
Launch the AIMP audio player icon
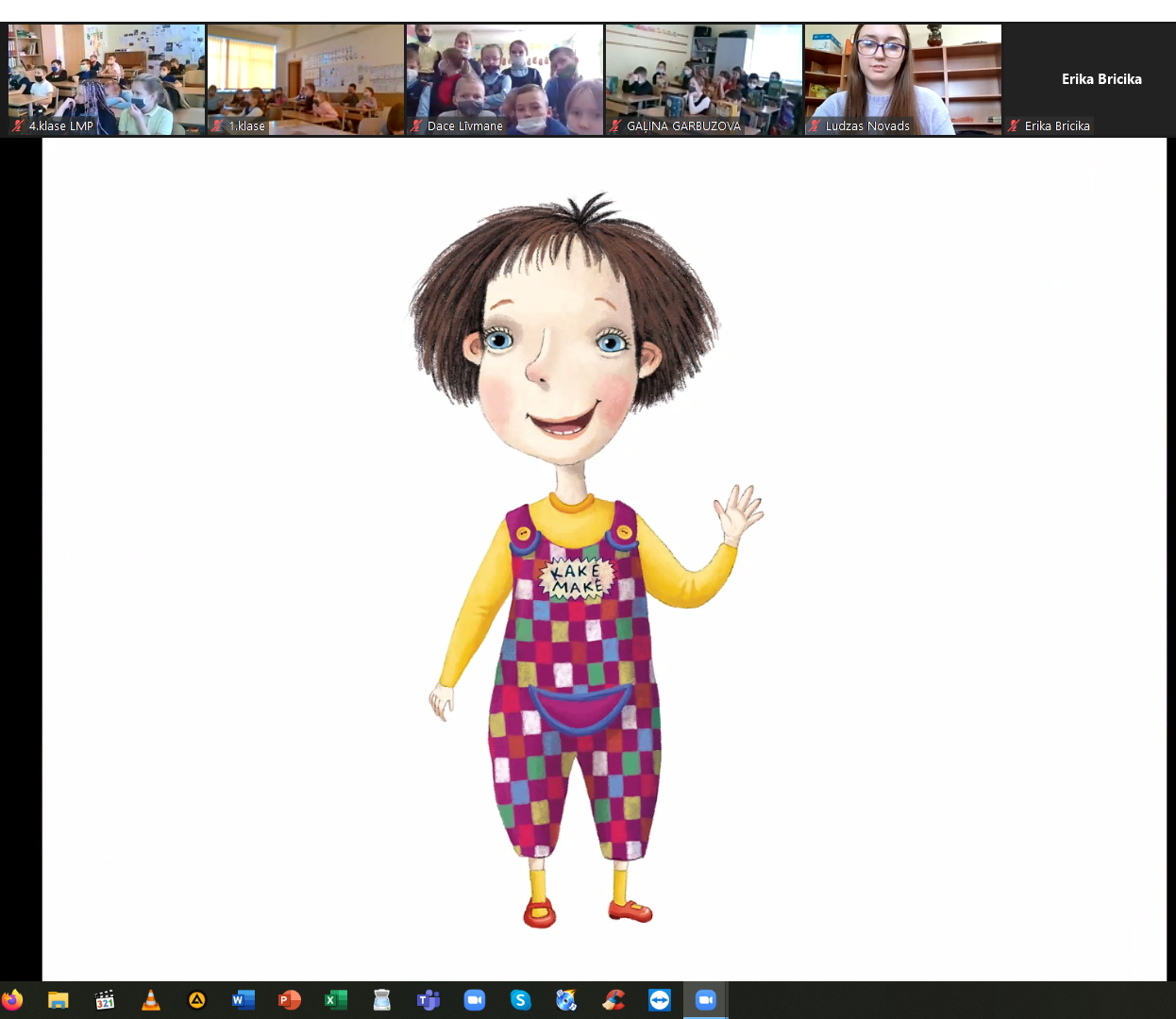(197, 1000)
